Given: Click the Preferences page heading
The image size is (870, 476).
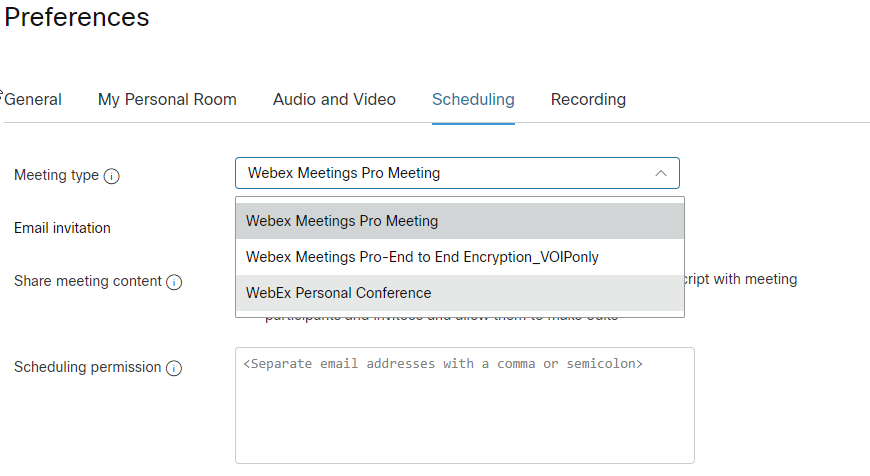Looking at the screenshot, I should click(x=77, y=17).
